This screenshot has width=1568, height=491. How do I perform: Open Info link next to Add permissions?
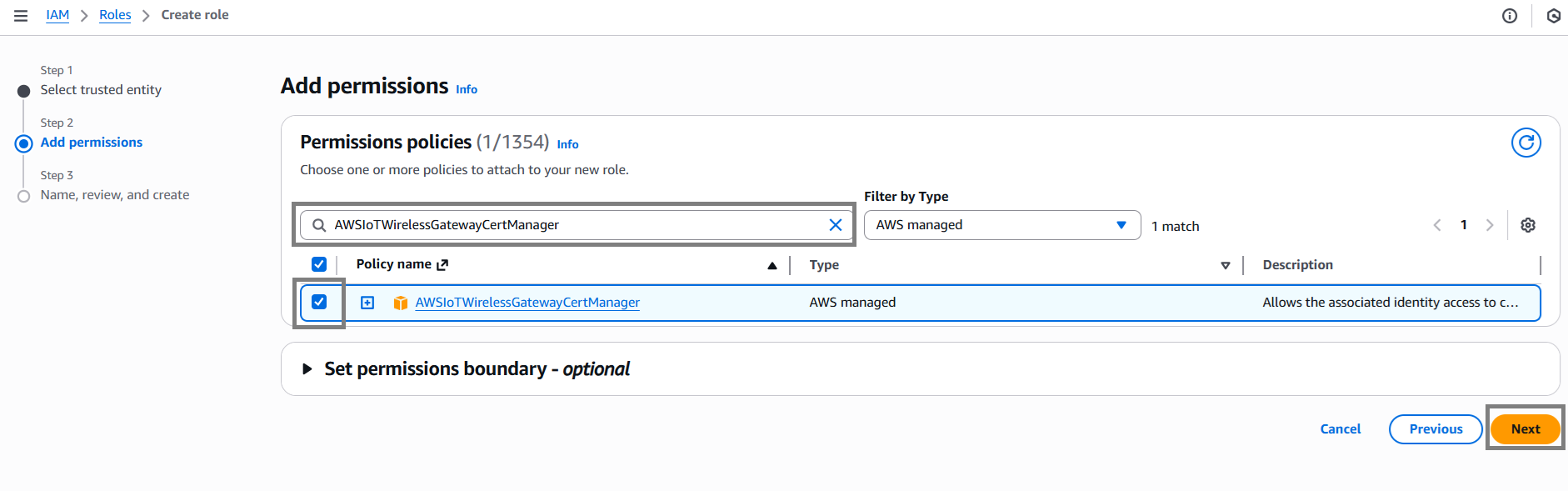click(x=467, y=89)
